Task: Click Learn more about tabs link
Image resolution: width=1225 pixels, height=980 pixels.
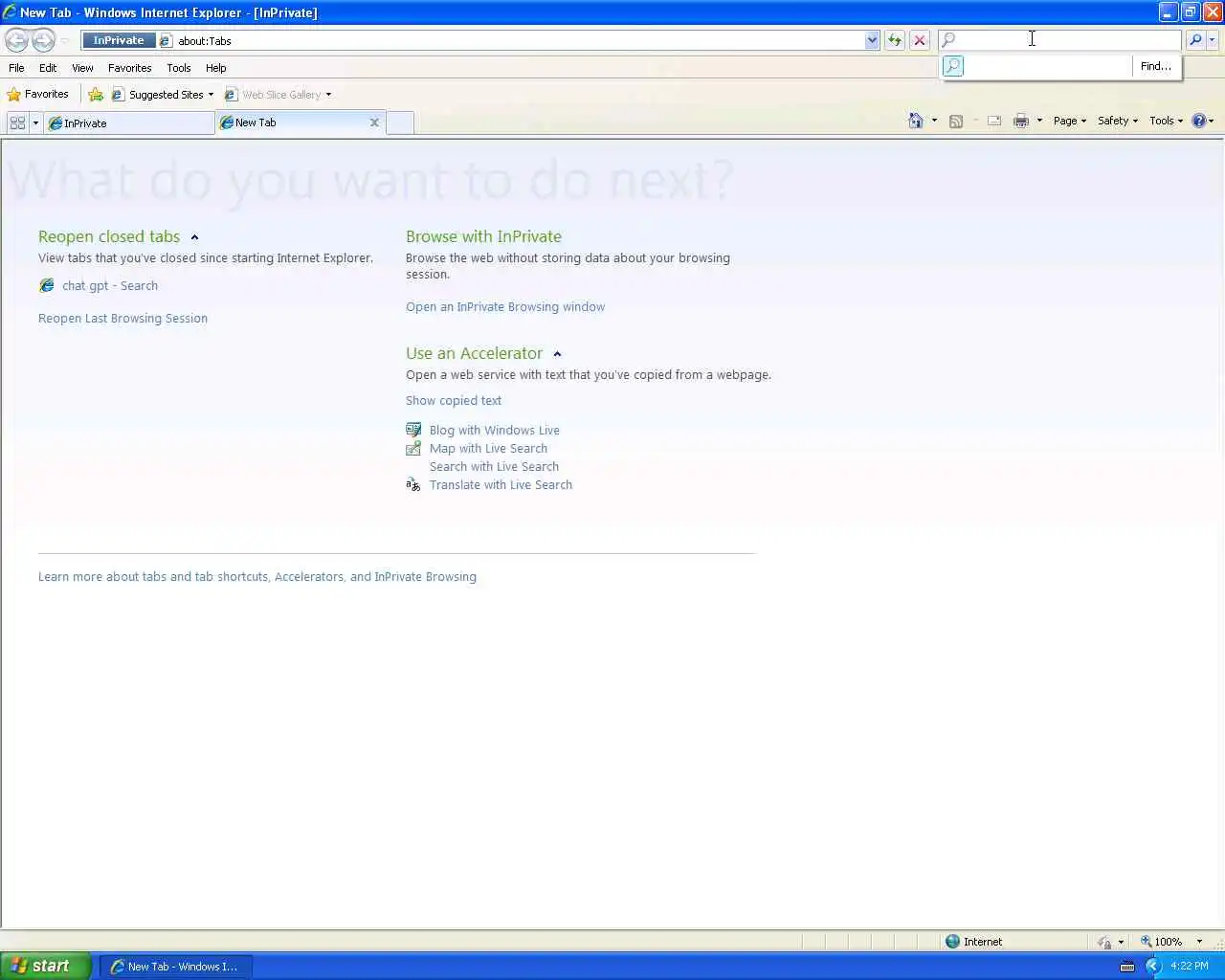Action: [257, 576]
